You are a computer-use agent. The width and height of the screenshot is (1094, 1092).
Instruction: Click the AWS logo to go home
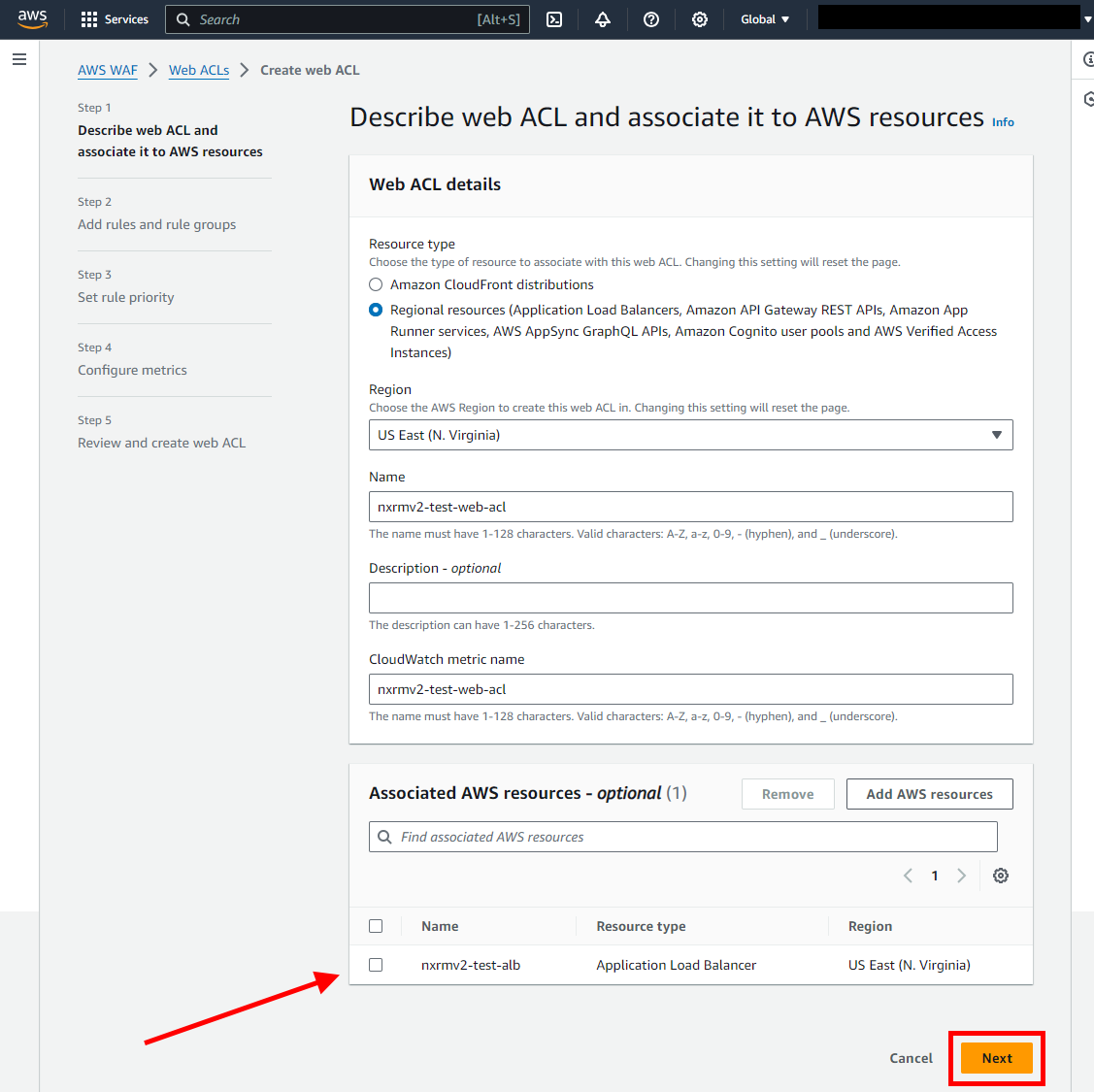click(x=32, y=18)
